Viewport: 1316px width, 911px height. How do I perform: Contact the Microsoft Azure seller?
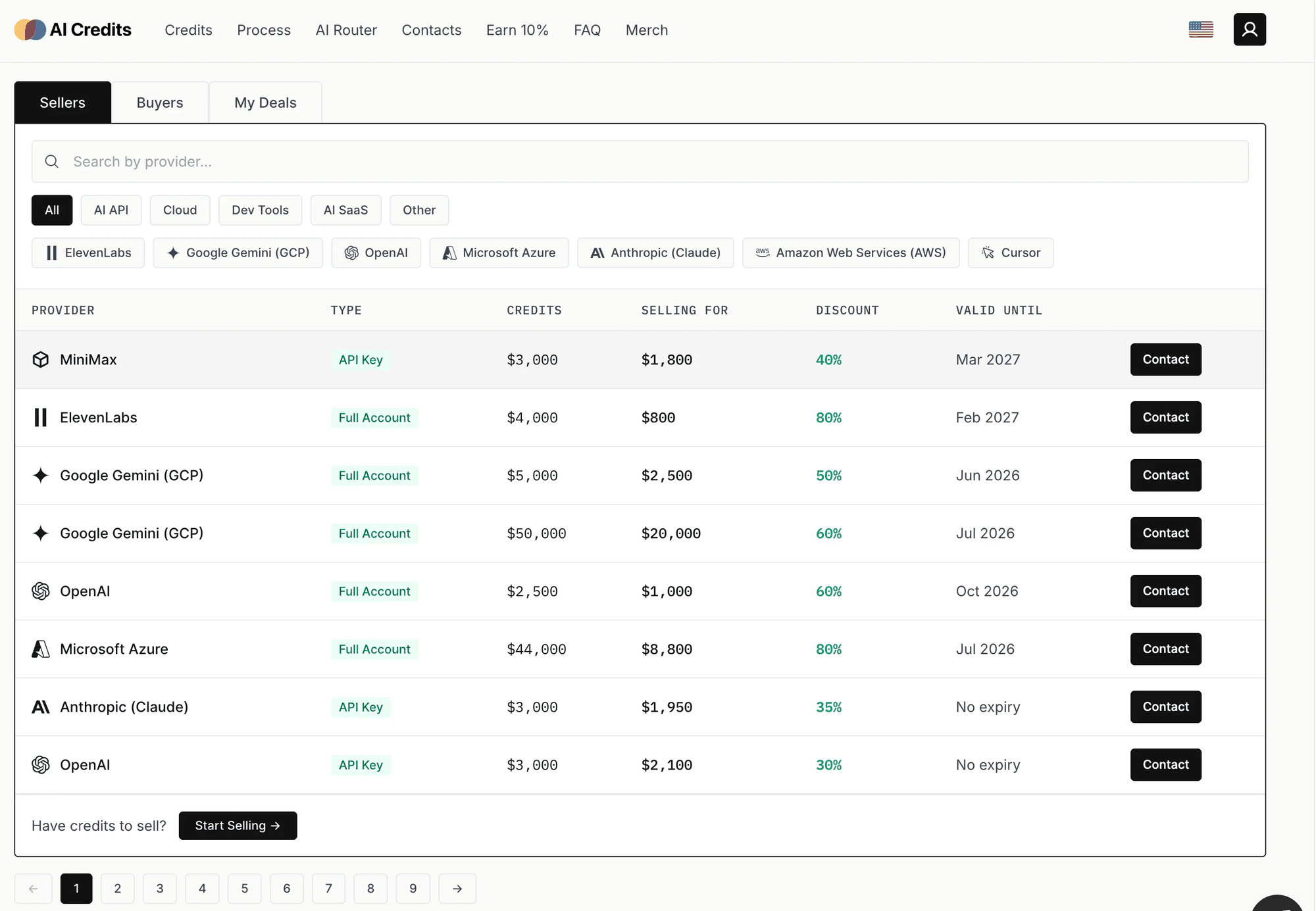[1166, 649]
